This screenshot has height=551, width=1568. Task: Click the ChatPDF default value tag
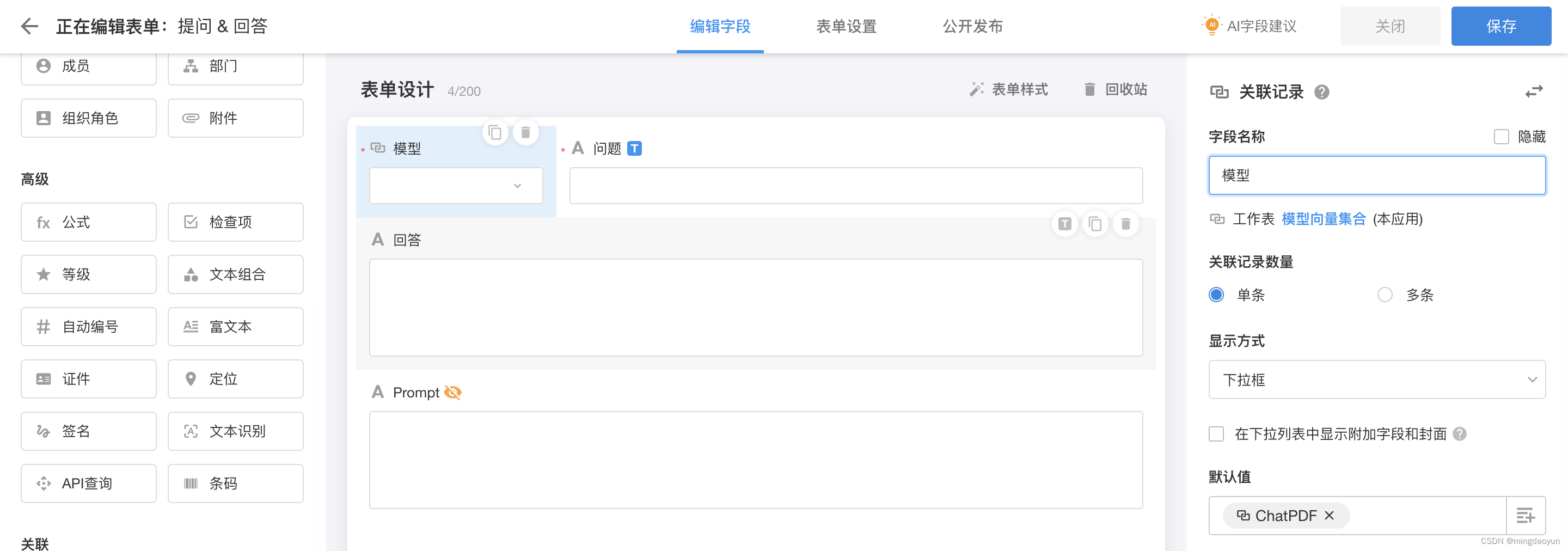(x=1285, y=516)
